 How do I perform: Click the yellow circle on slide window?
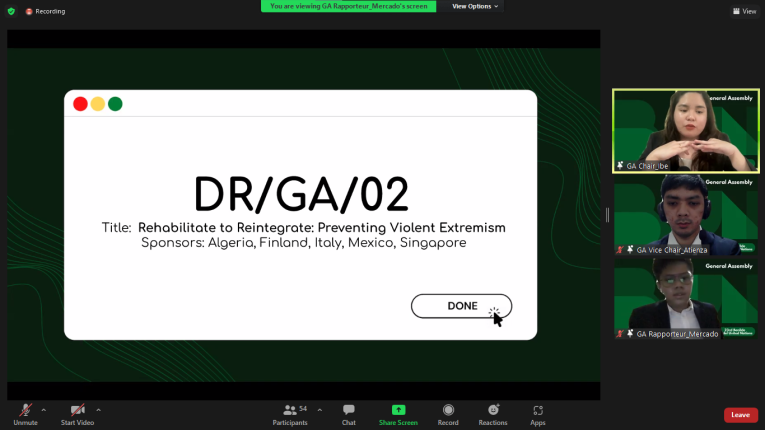[x=98, y=104]
